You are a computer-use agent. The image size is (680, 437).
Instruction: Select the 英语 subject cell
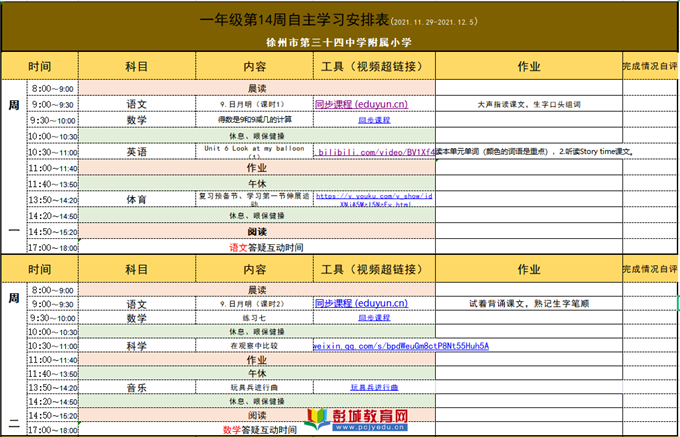click(x=137, y=152)
